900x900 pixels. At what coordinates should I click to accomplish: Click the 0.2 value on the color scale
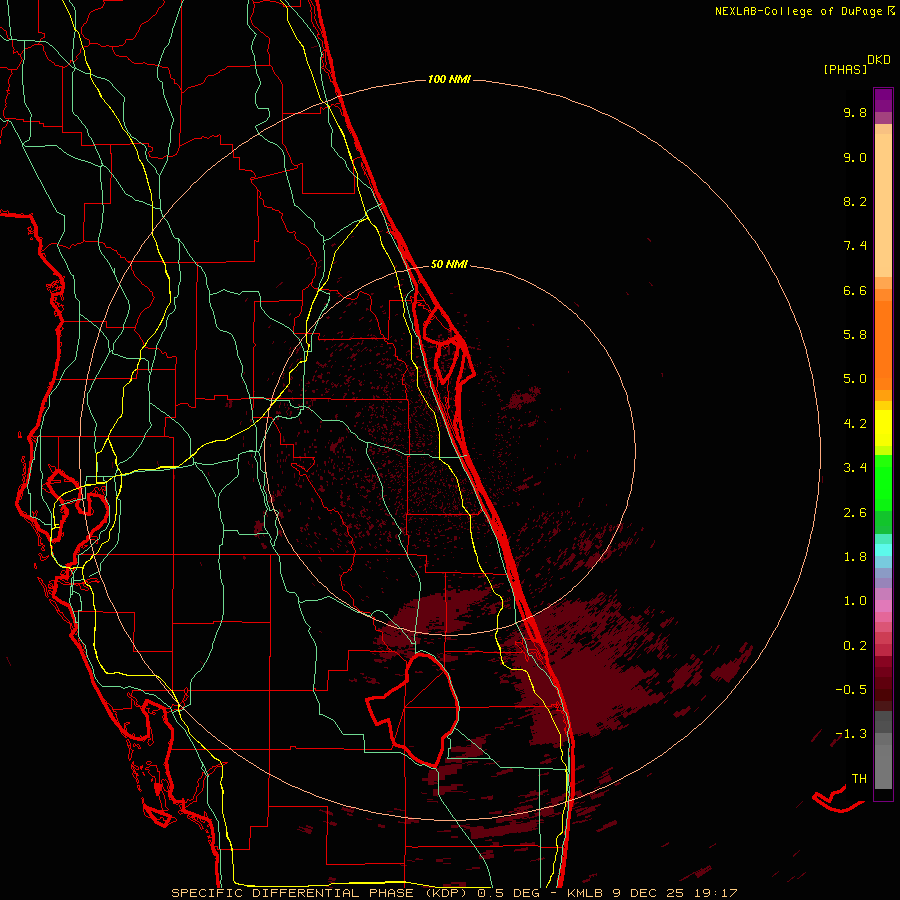[x=855, y=646]
